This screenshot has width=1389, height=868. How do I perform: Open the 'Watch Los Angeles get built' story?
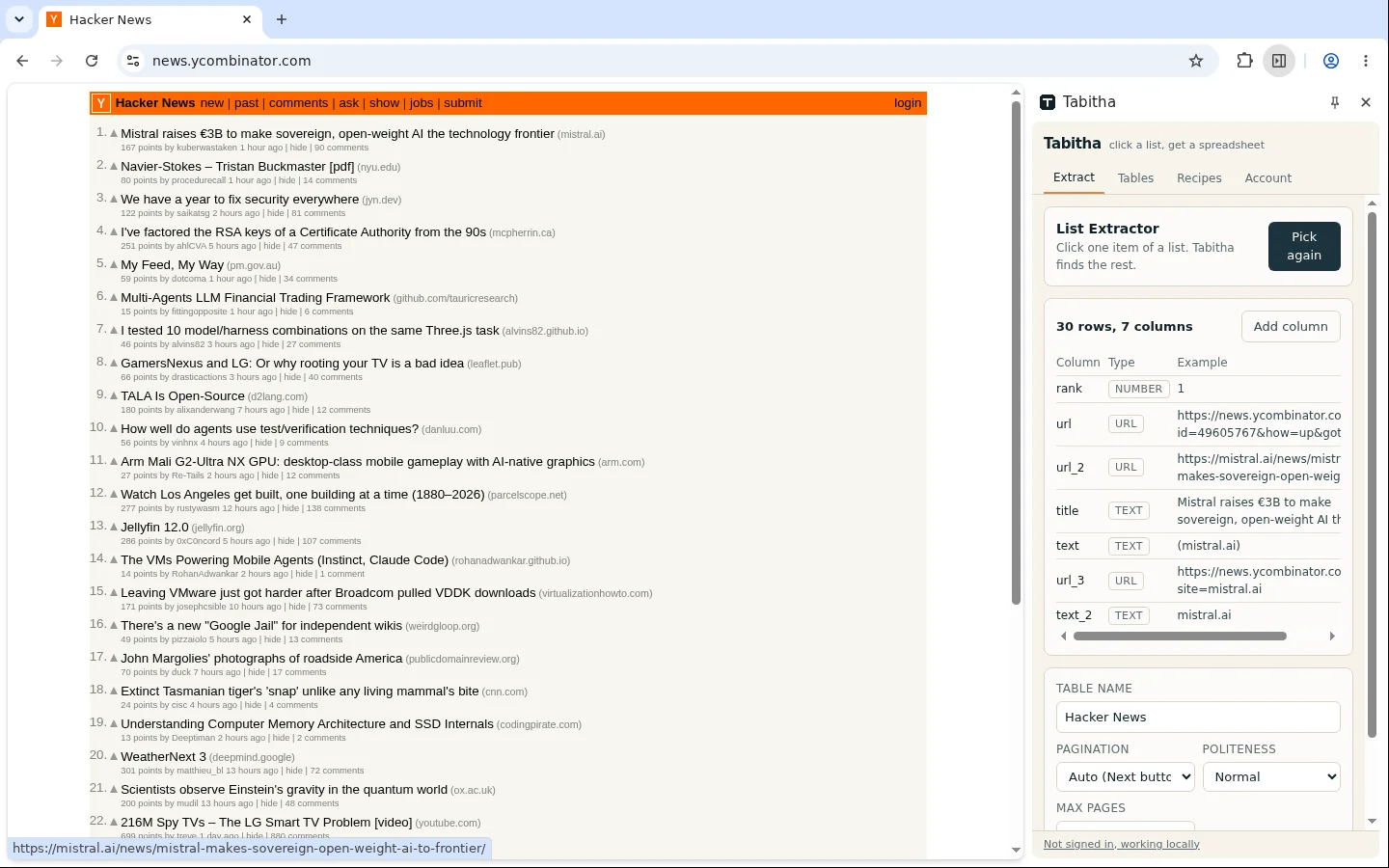coord(303,495)
